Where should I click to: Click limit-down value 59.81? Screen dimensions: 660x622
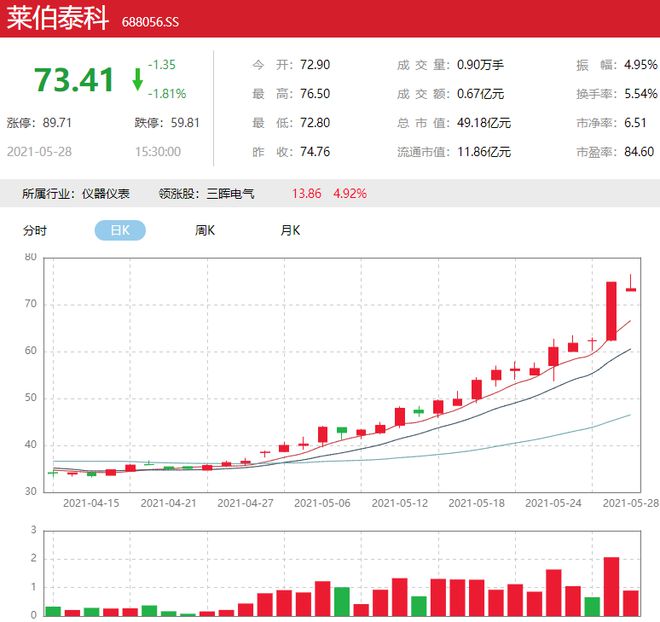coord(185,123)
